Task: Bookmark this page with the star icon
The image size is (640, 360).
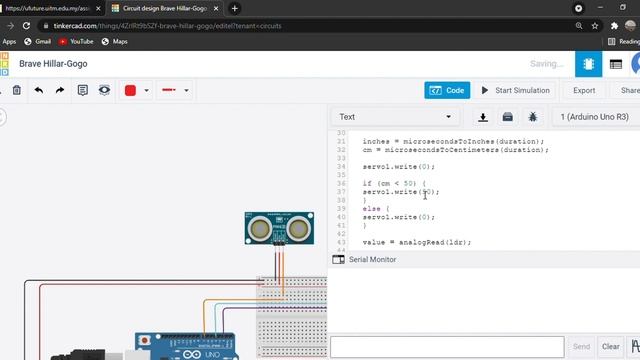Action: click(x=595, y=26)
